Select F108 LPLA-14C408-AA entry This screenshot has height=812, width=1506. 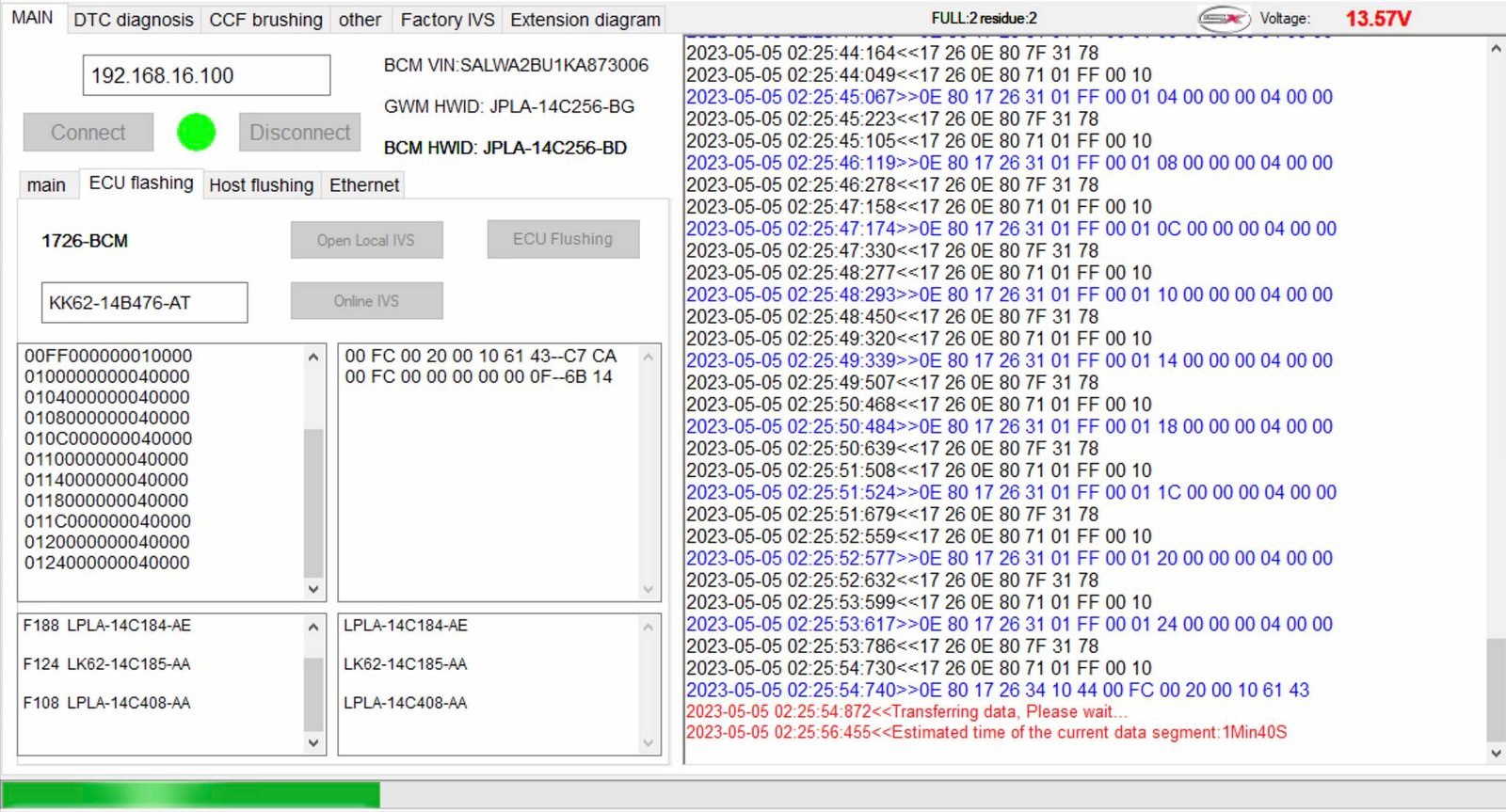107,703
